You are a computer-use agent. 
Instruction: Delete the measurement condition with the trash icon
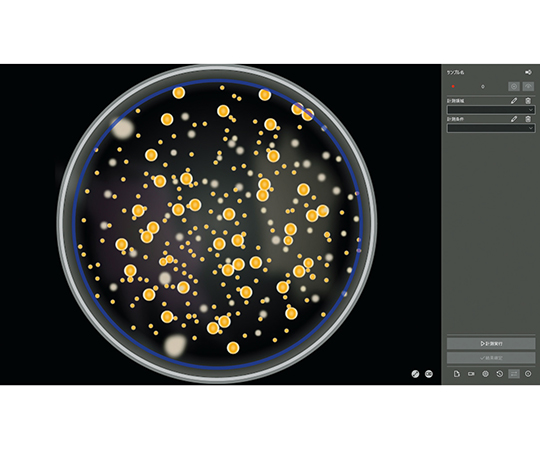click(528, 119)
